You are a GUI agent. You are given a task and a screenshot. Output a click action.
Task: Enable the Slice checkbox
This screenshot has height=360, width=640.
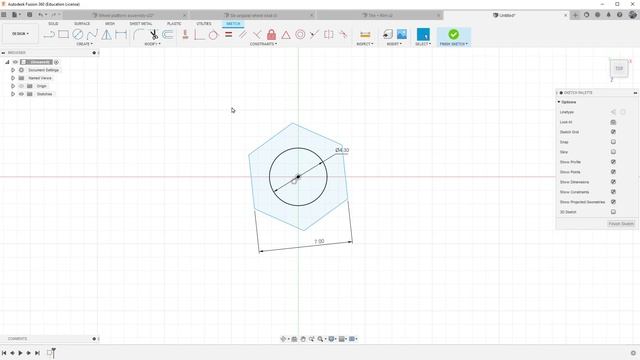click(613, 152)
